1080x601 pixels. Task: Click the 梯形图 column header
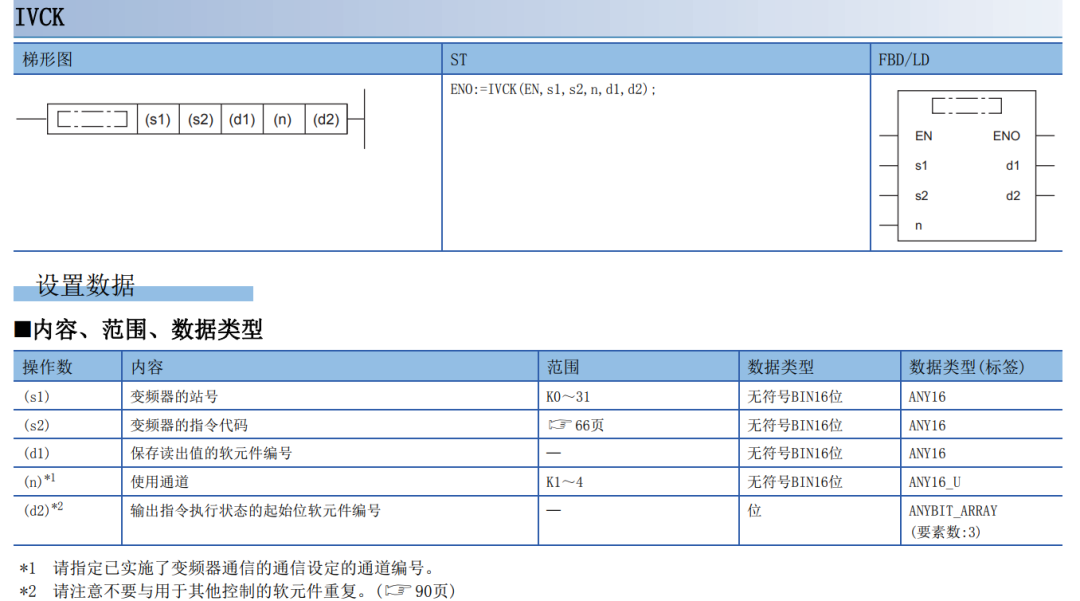point(48,60)
